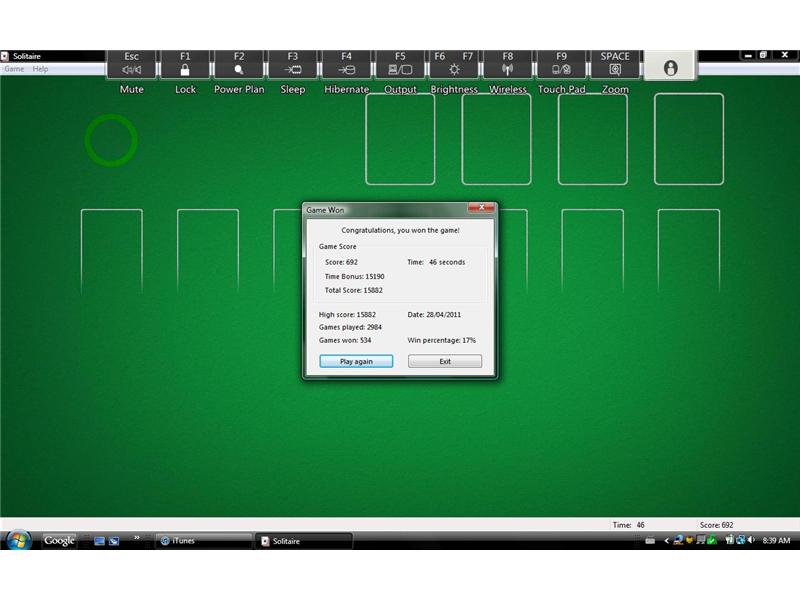This screenshot has height=600, width=800.
Task: Click Play again in Game Won dialog
Action: (356, 361)
